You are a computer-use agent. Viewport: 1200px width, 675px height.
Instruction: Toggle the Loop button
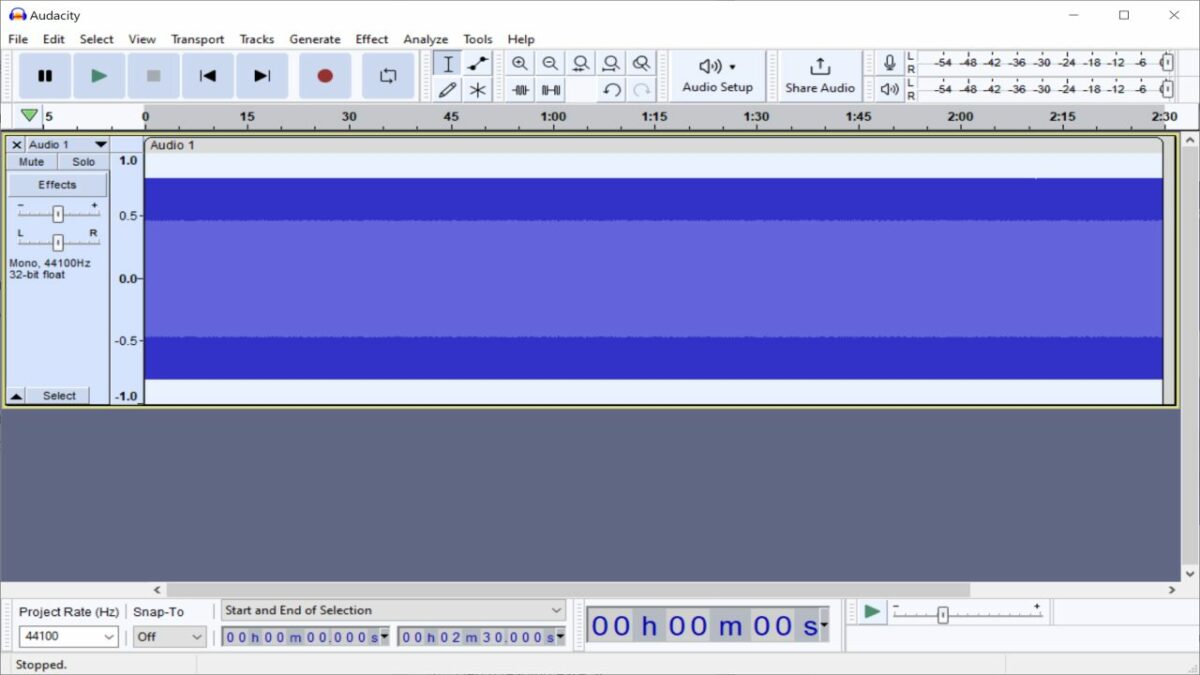pyautogui.click(x=388, y=76)
